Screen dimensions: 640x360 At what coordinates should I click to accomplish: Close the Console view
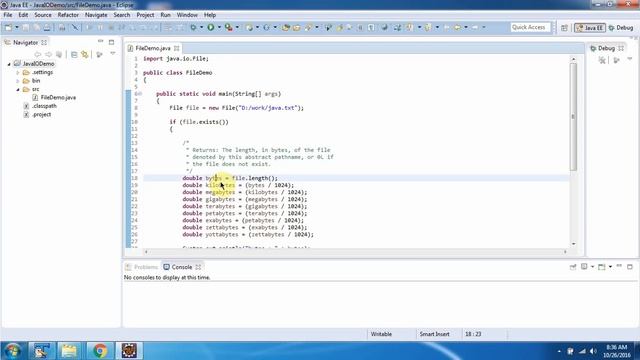[198, 267]
